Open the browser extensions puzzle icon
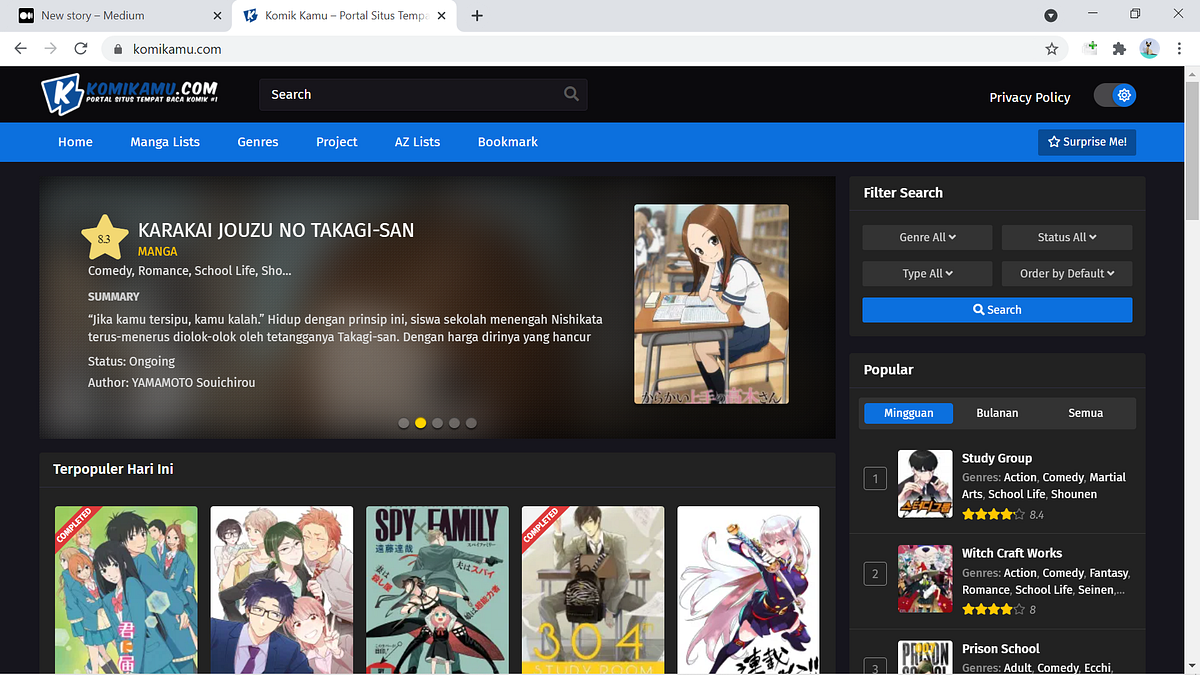1200x675 pixels. (x=1119, y=48)
